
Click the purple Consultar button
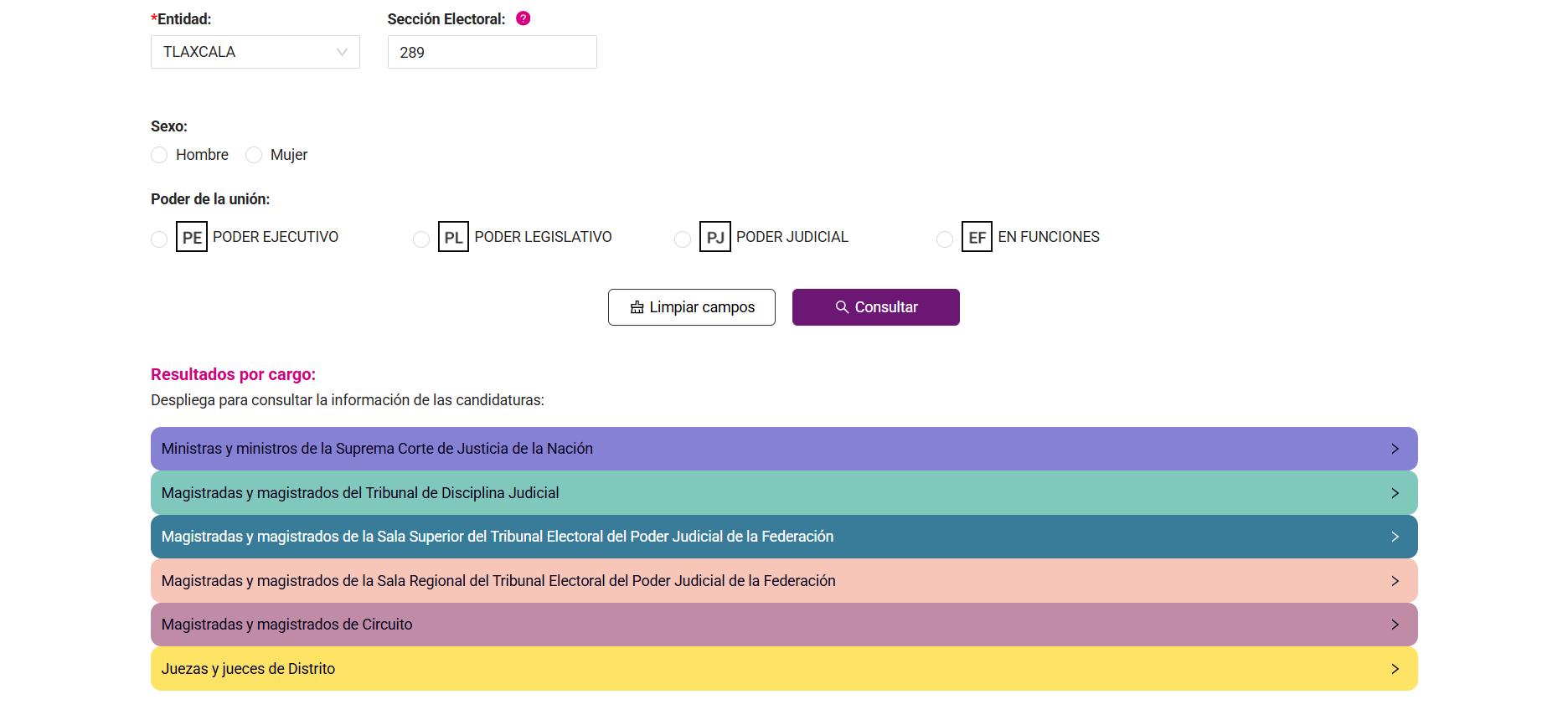click(875, 307)
